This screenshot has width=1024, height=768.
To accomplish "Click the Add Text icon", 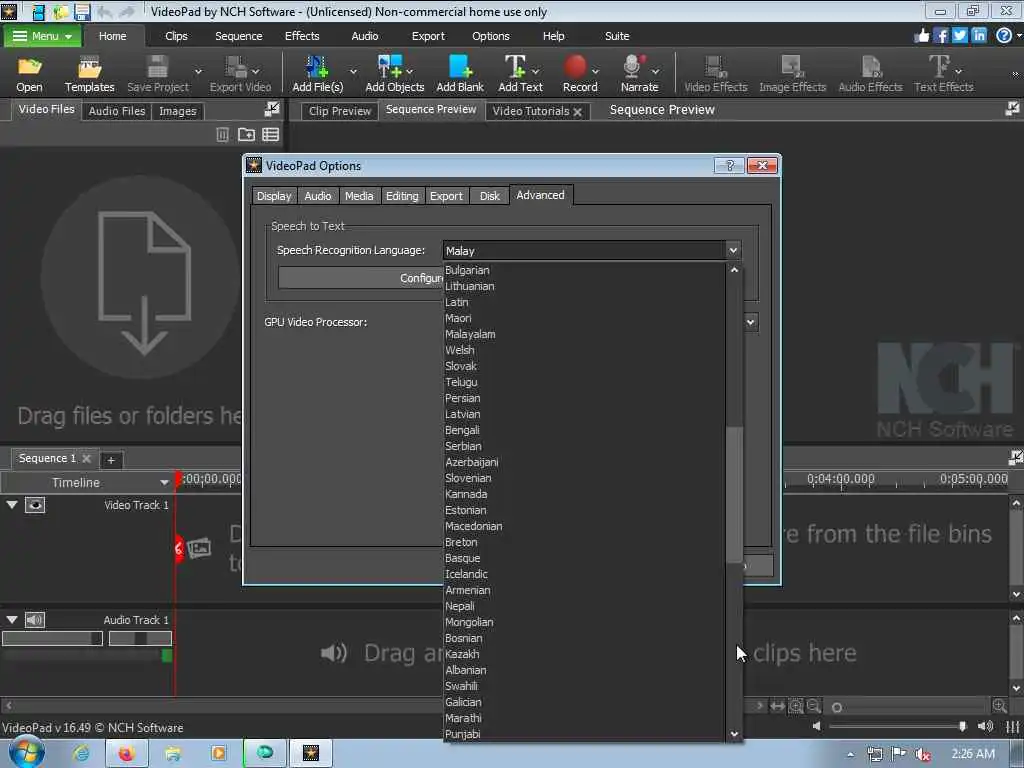I will click(515, 67).
